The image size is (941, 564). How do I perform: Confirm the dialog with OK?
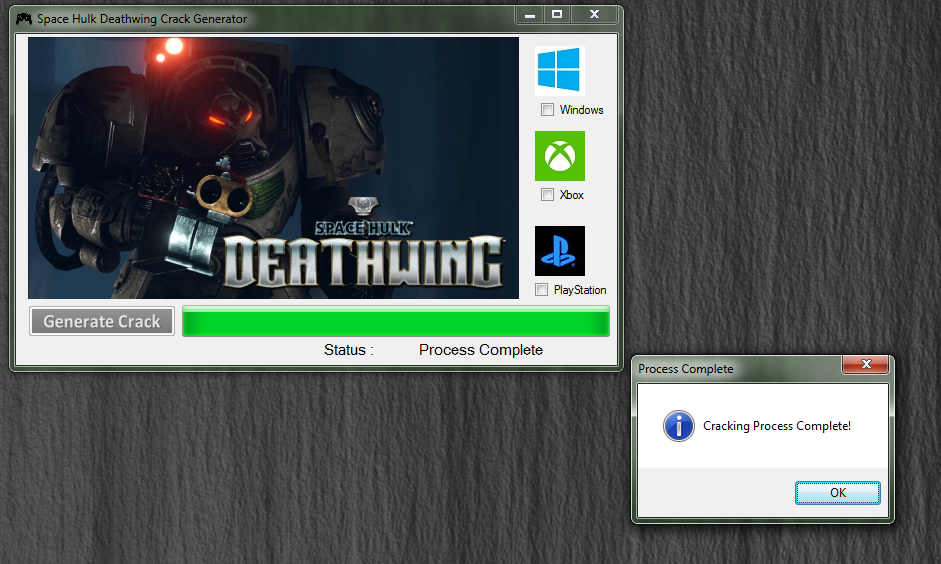pyautogui.click(x=838, y=493)
